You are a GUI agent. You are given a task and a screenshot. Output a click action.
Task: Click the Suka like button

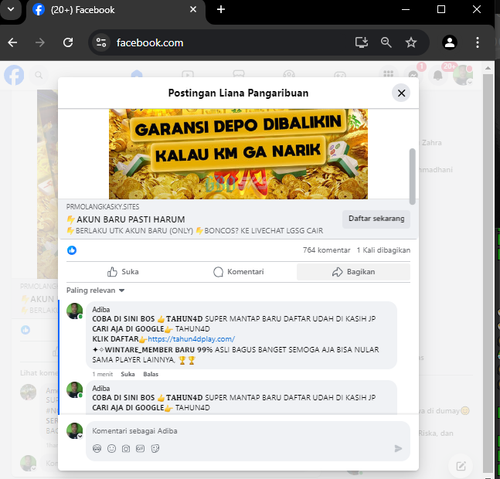[x=123, y=272]
